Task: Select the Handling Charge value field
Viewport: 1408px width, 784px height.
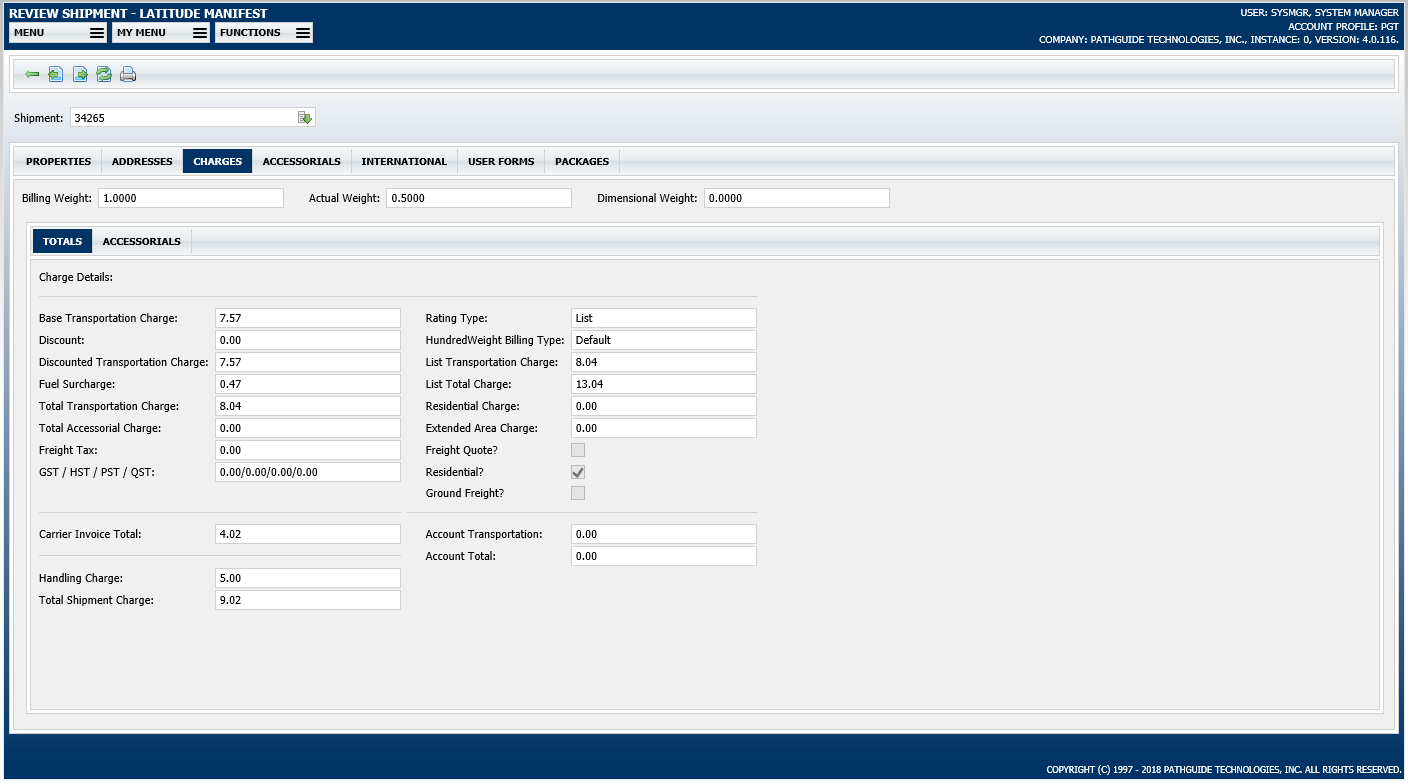Action: click(x=308, y=577)
